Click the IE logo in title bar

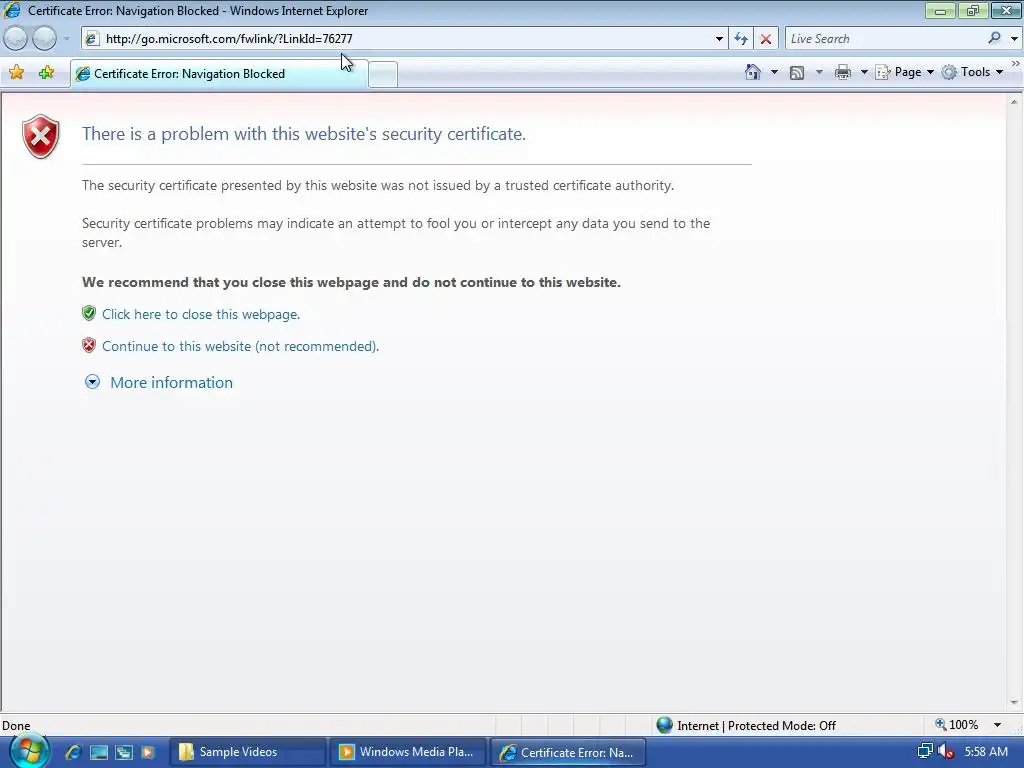point(12,10)
